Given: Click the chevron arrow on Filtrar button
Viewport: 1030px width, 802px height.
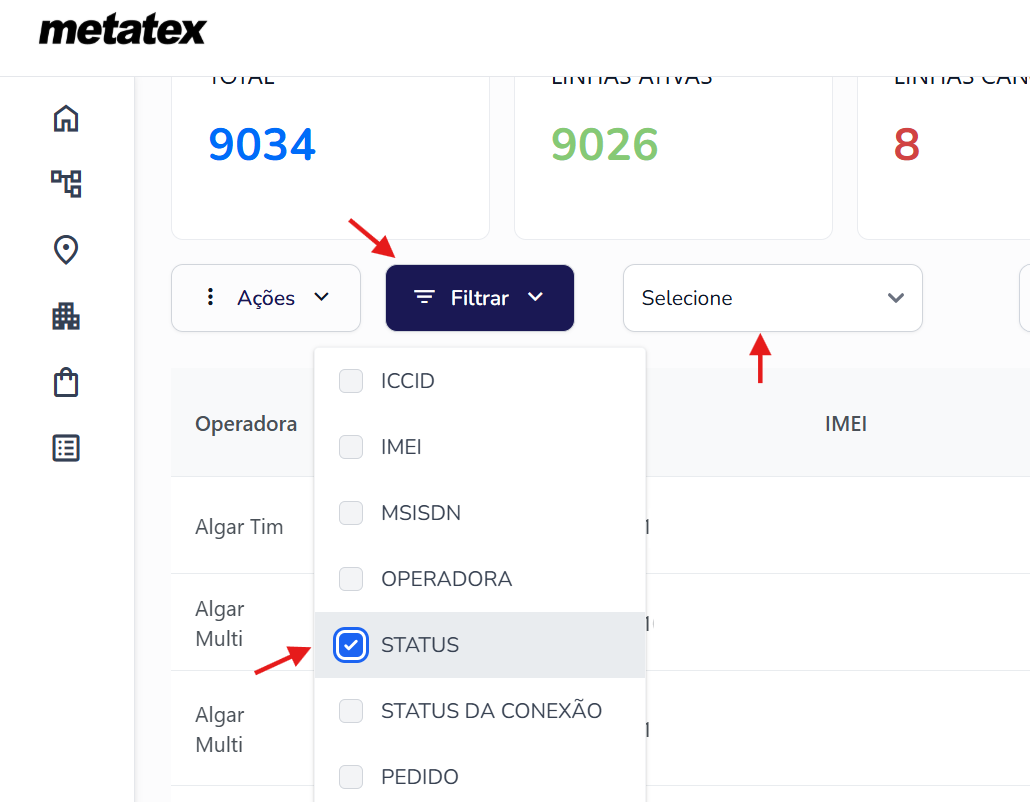Looking at the screenshot, I should point(535,297).
